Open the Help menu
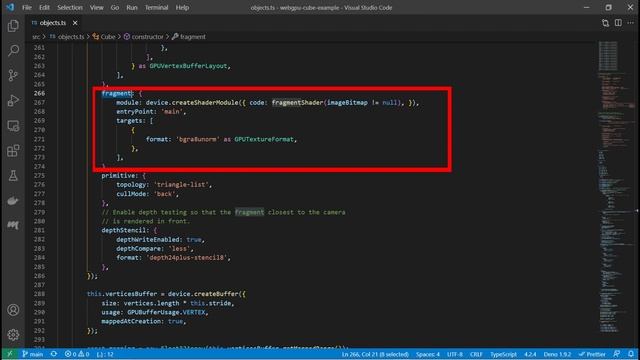 point(182,7)
